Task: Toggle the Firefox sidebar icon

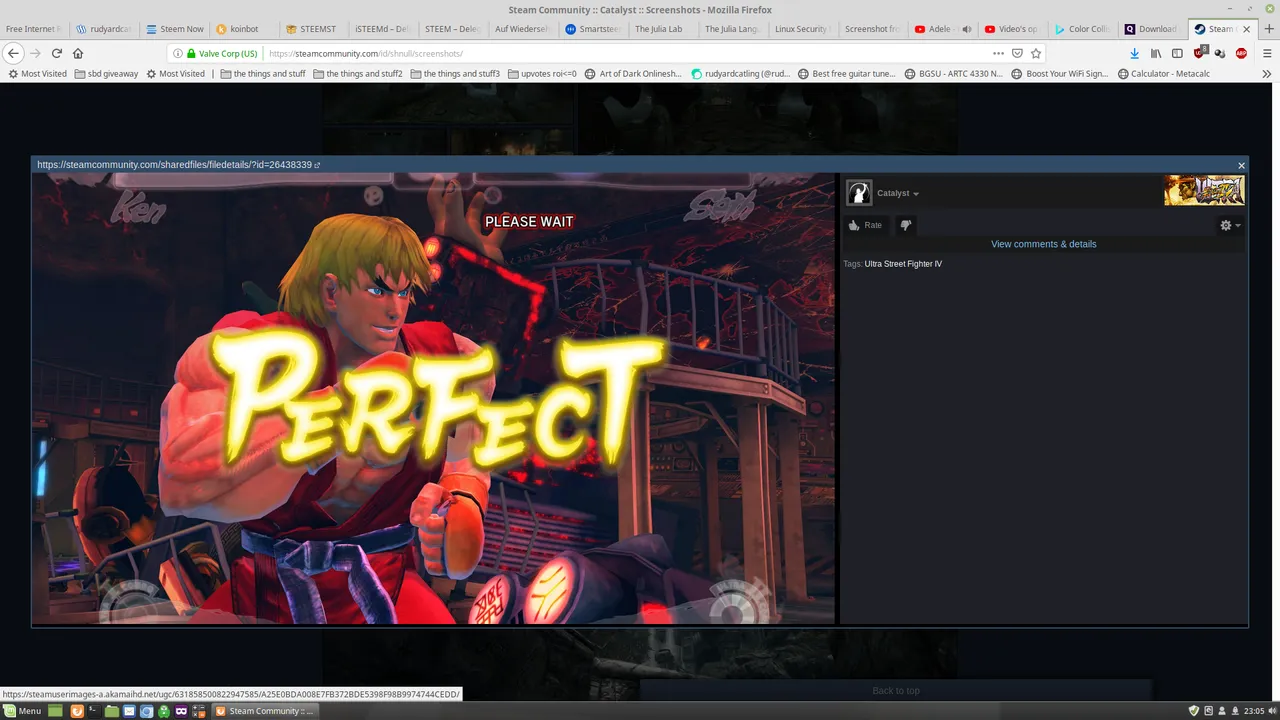Action: point(1177,53)
